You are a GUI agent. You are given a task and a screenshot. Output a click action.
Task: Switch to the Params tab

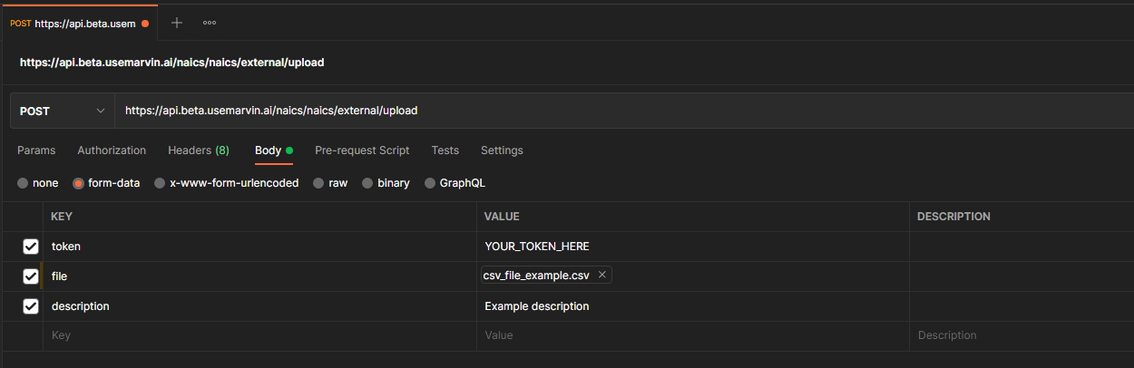tap(36, 150)
